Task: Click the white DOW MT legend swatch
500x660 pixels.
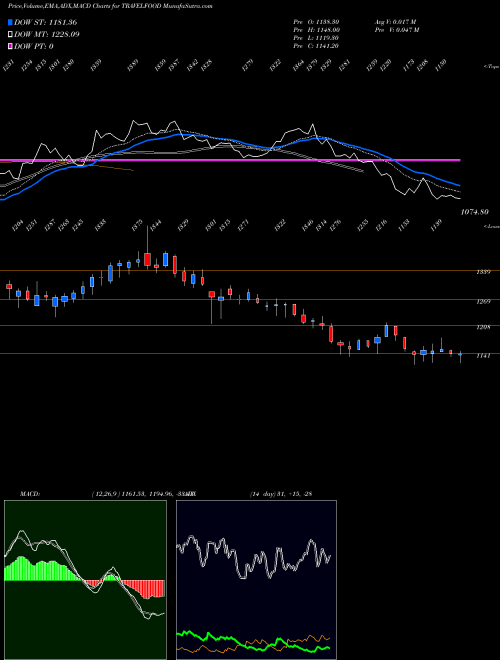Action: click(10, 34)
